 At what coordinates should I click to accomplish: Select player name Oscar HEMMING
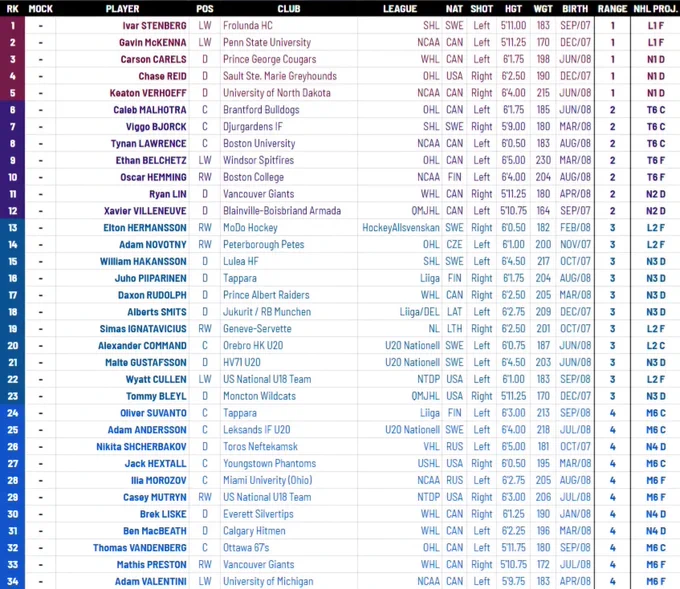point(154,177)
